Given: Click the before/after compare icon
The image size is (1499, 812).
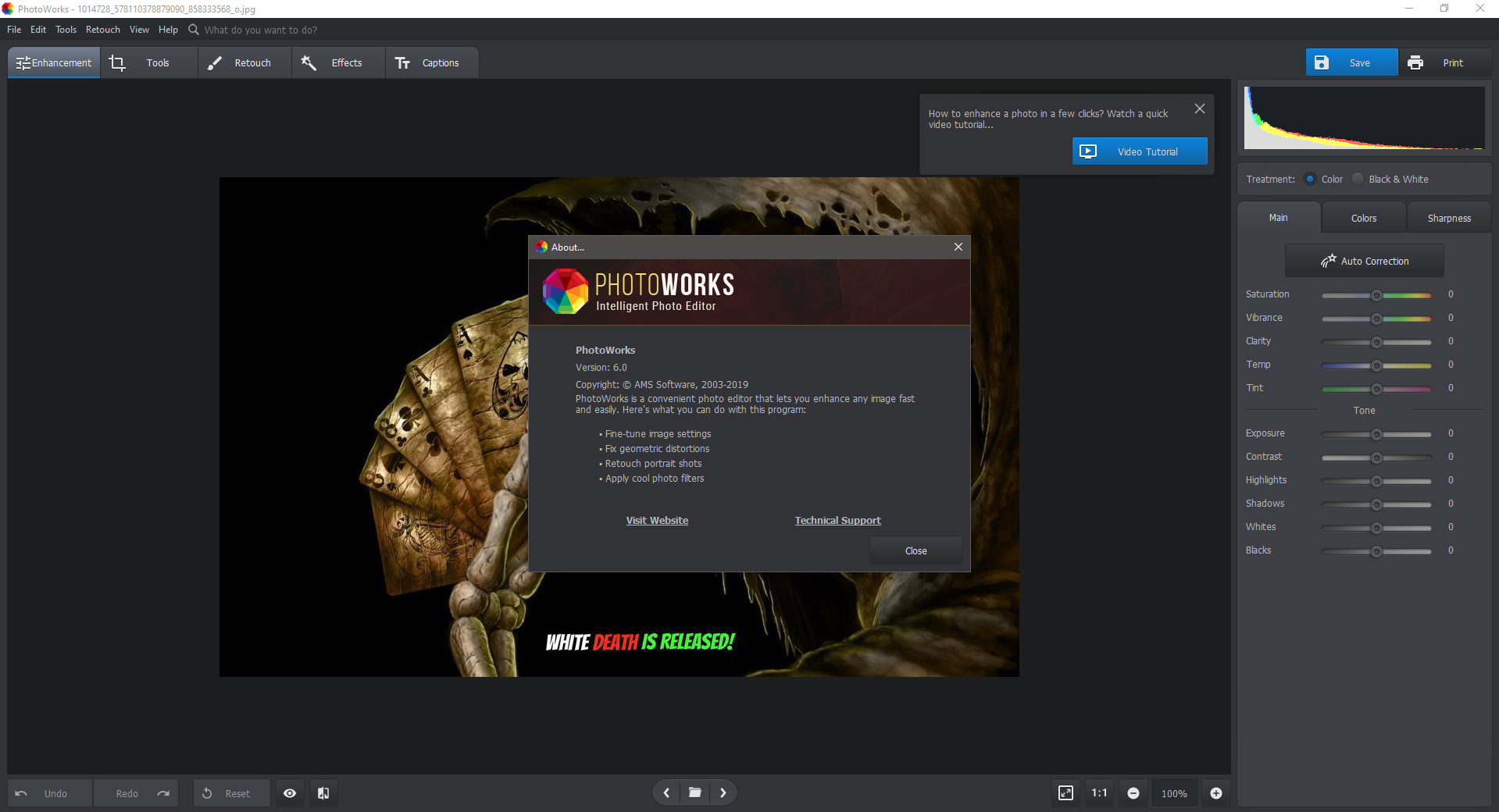Looking at the screenshot, I should [x=323, y=793].
